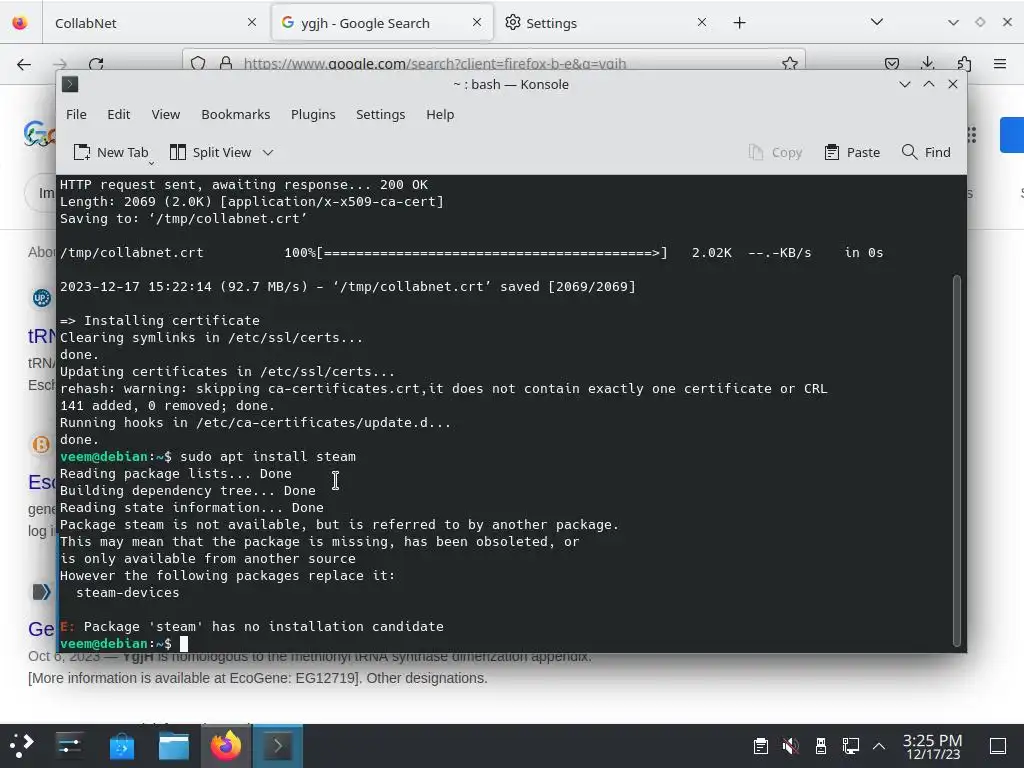Go back in Firefox
1024x768 pixels.
click(24, 64)
